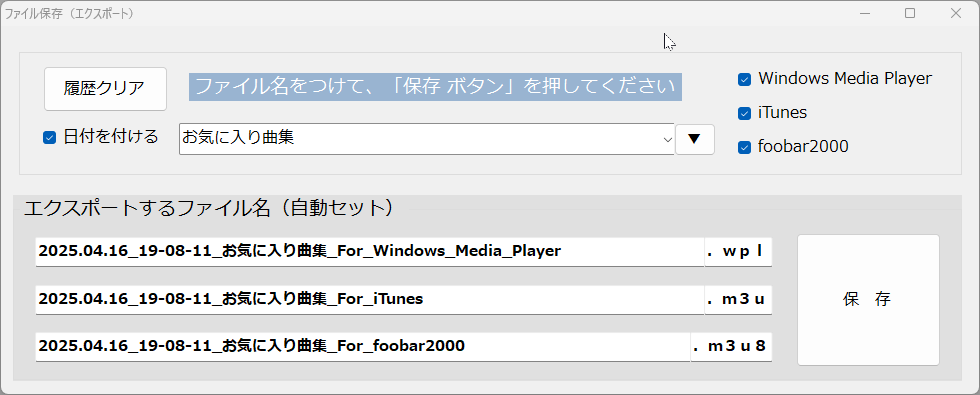Click the highlighted ファイル名をつけて instruction text

[436, 86]
